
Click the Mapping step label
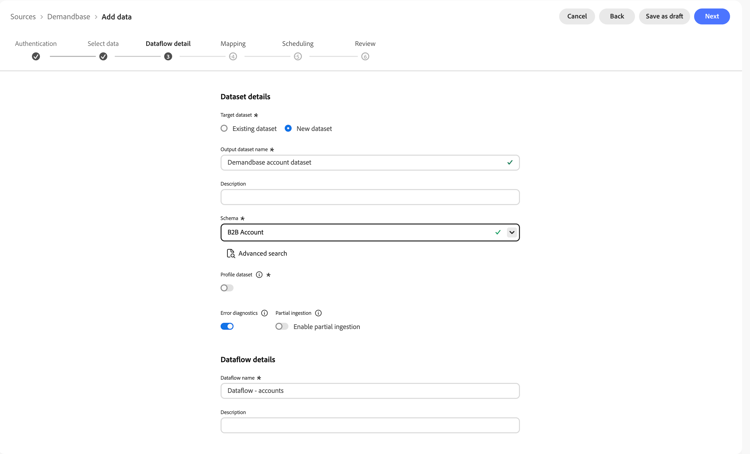pyautogui.click(x=233, y=44)
